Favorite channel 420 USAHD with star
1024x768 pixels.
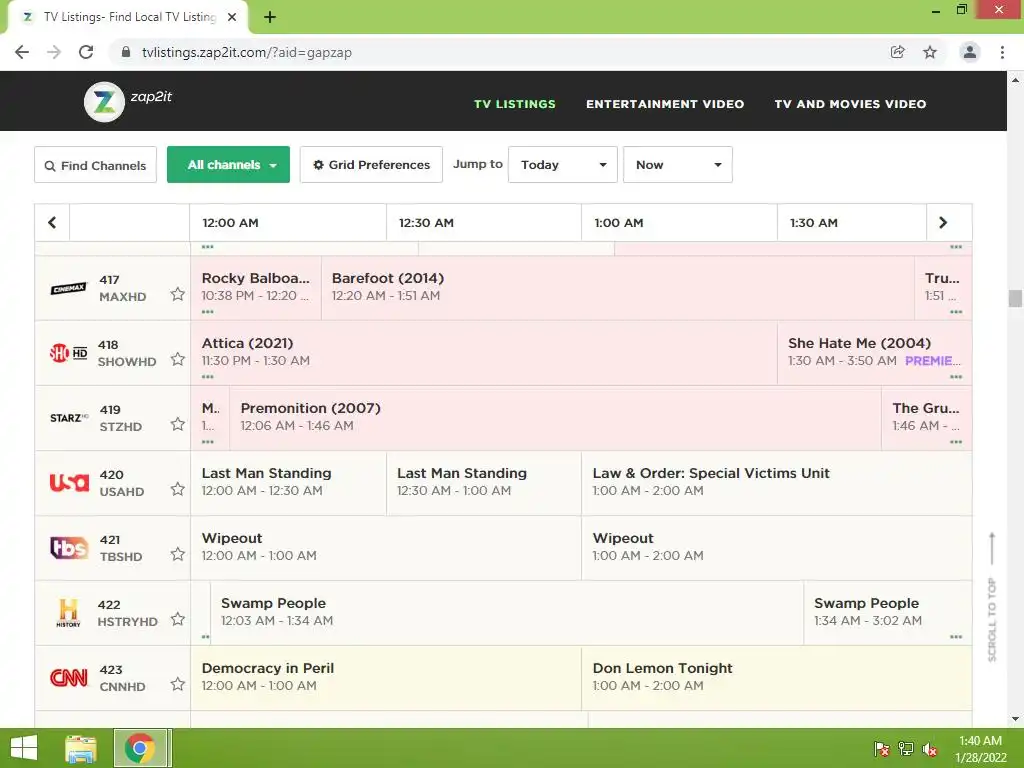pos(178,489)
